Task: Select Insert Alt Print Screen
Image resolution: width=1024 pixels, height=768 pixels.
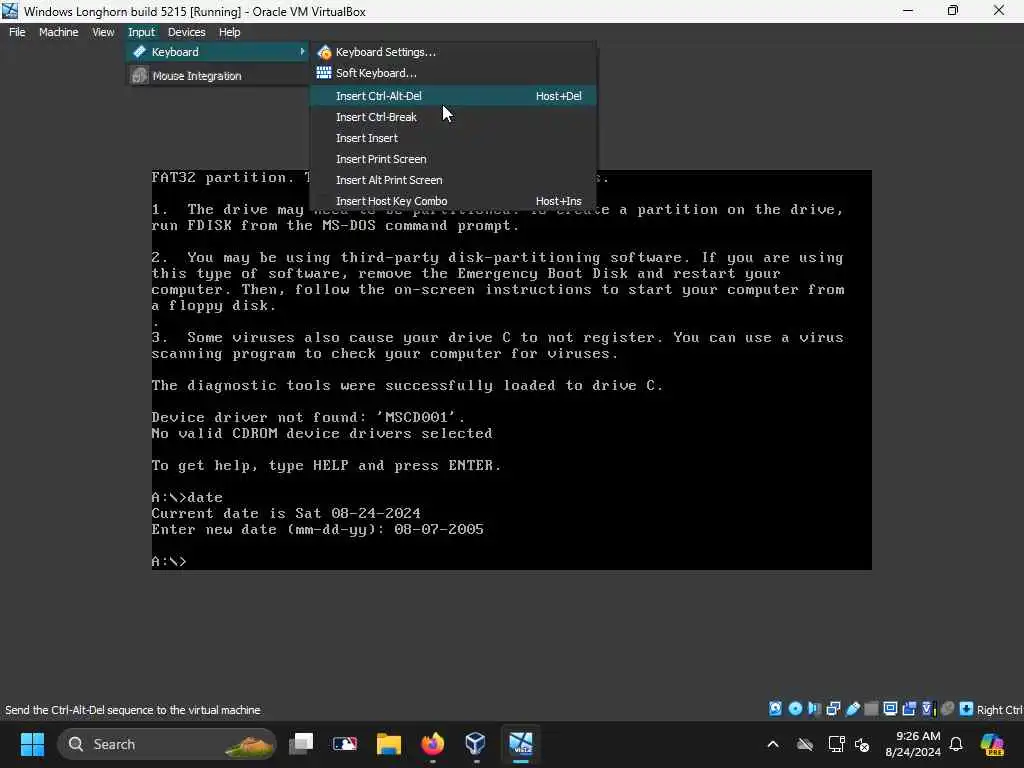Action: click(x=453, y=180)
